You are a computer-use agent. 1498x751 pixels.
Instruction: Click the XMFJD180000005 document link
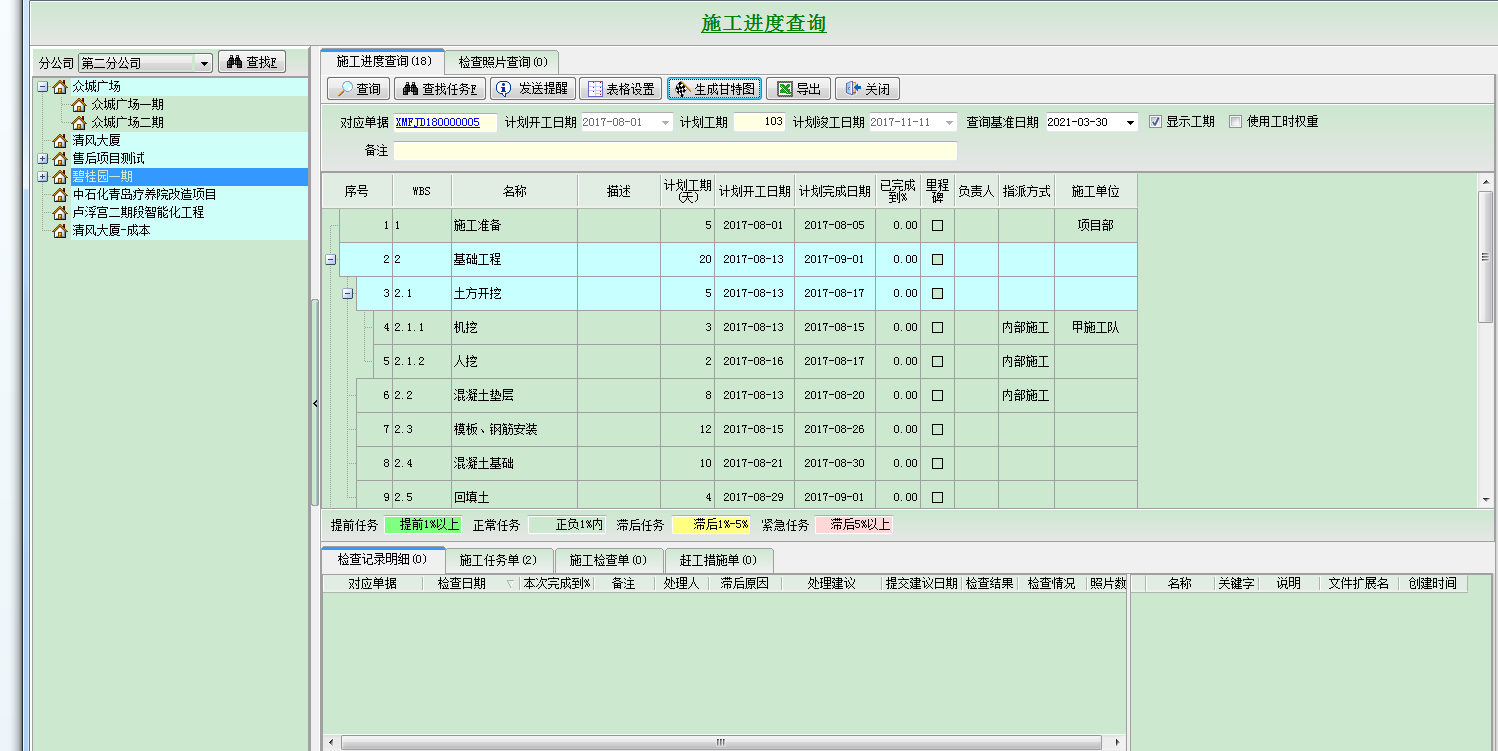[x=437, y=122]
